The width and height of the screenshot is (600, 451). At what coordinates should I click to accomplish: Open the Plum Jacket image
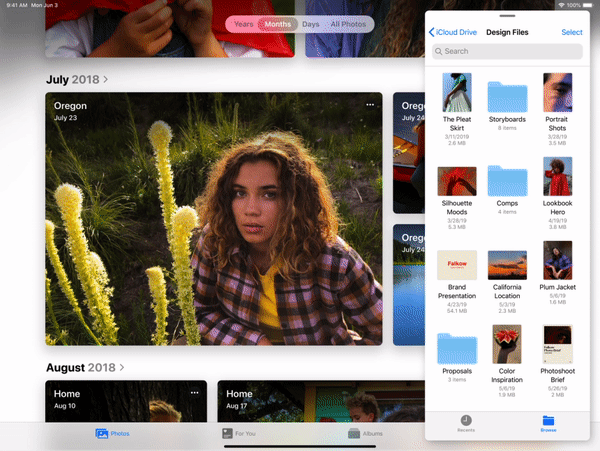point(558,260)
